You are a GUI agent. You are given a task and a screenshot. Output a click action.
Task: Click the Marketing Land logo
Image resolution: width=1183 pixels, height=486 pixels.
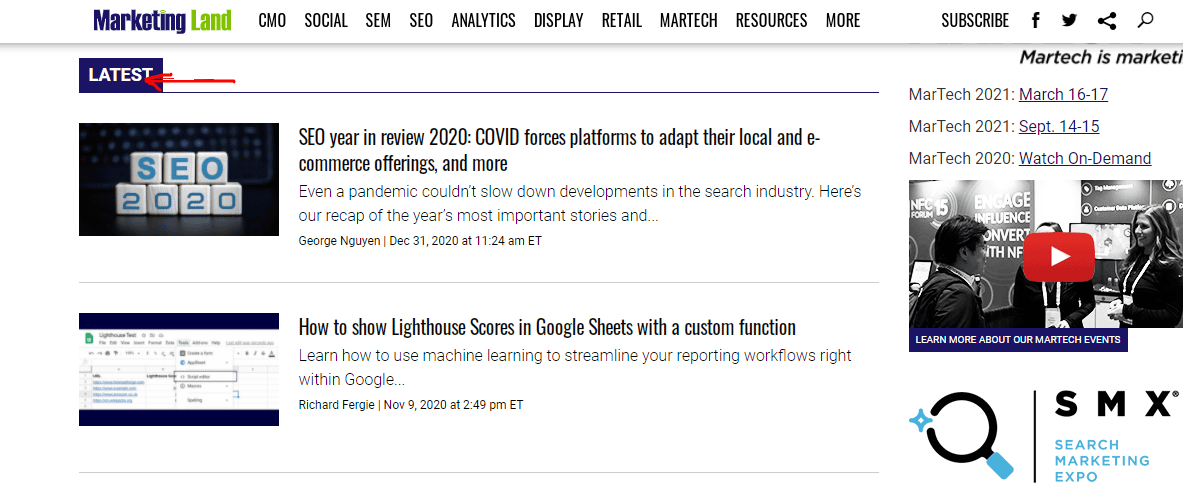tap(162, 20)
